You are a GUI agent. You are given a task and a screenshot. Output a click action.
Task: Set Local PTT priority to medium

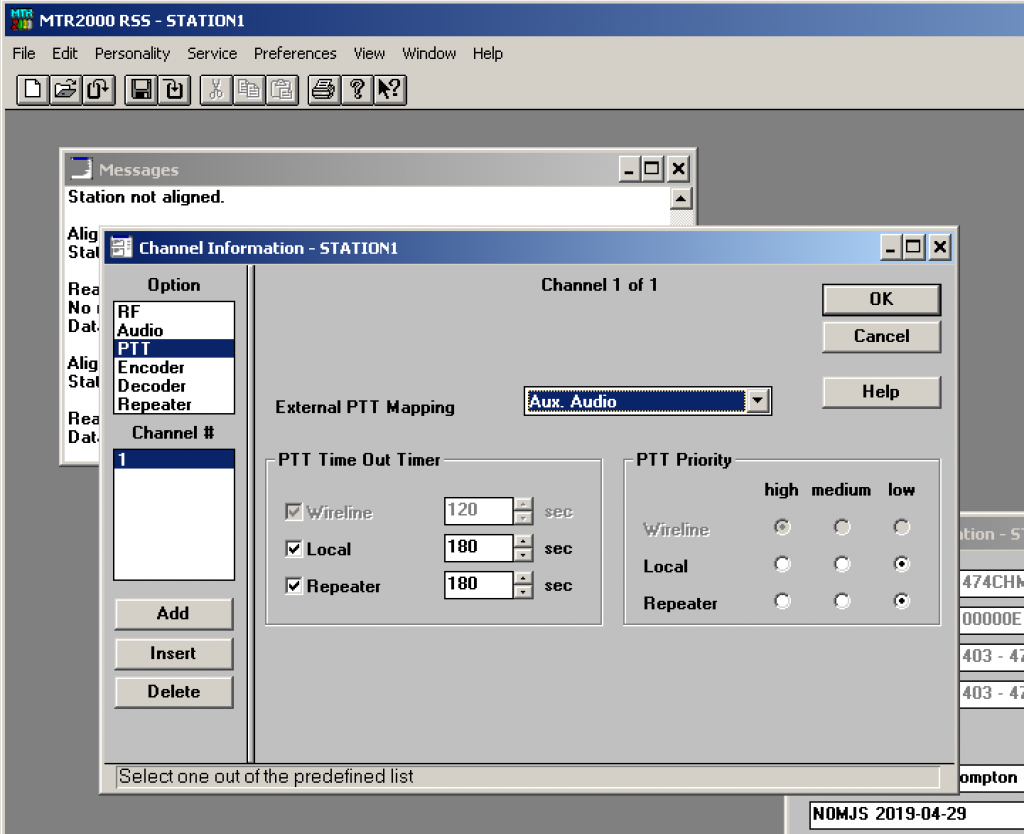842,564
